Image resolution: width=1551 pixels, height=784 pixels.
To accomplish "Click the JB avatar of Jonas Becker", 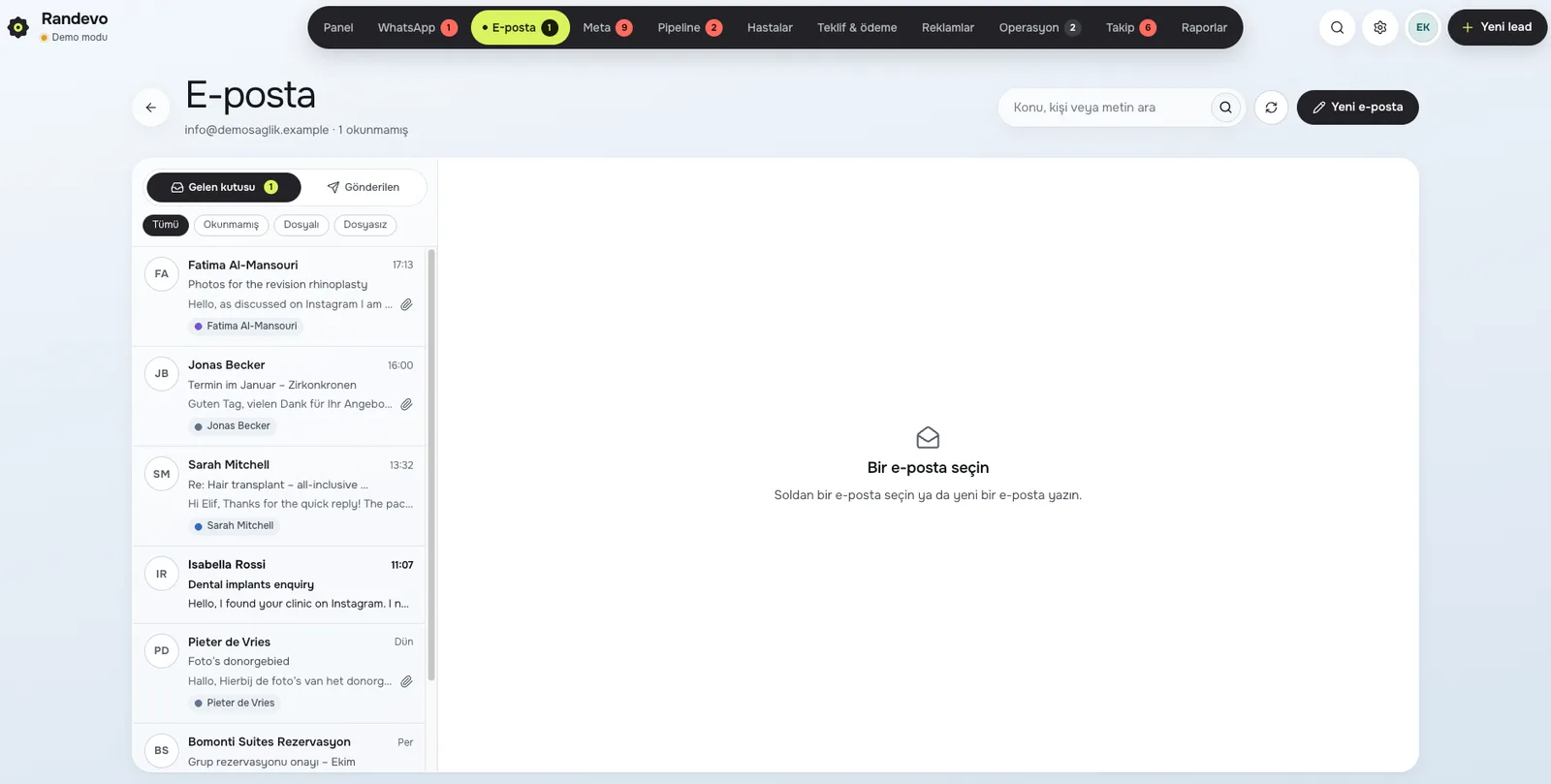I will point(162,374).
